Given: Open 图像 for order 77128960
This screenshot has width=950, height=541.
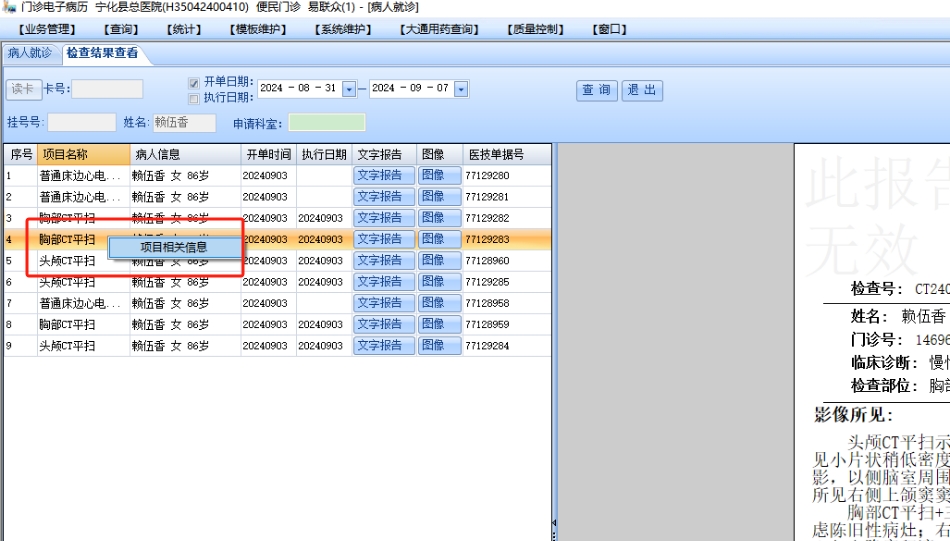Looking at the screenshot, I should point(439,261).
